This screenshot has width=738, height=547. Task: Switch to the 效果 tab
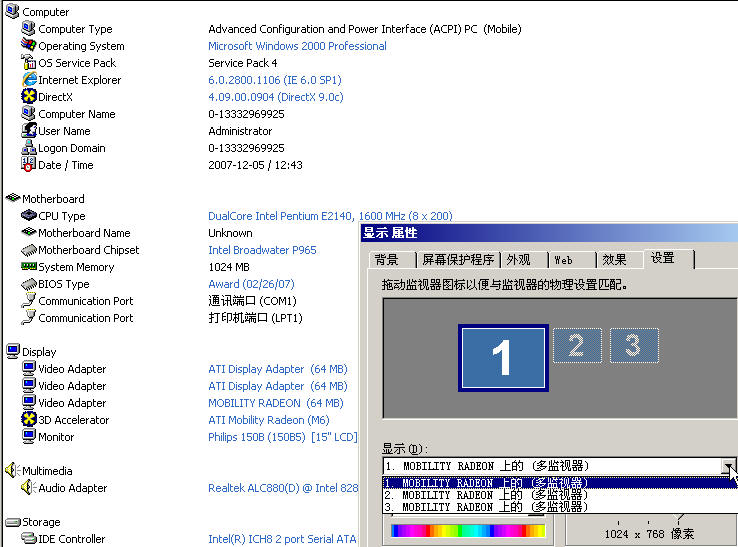tap(619, 260)
